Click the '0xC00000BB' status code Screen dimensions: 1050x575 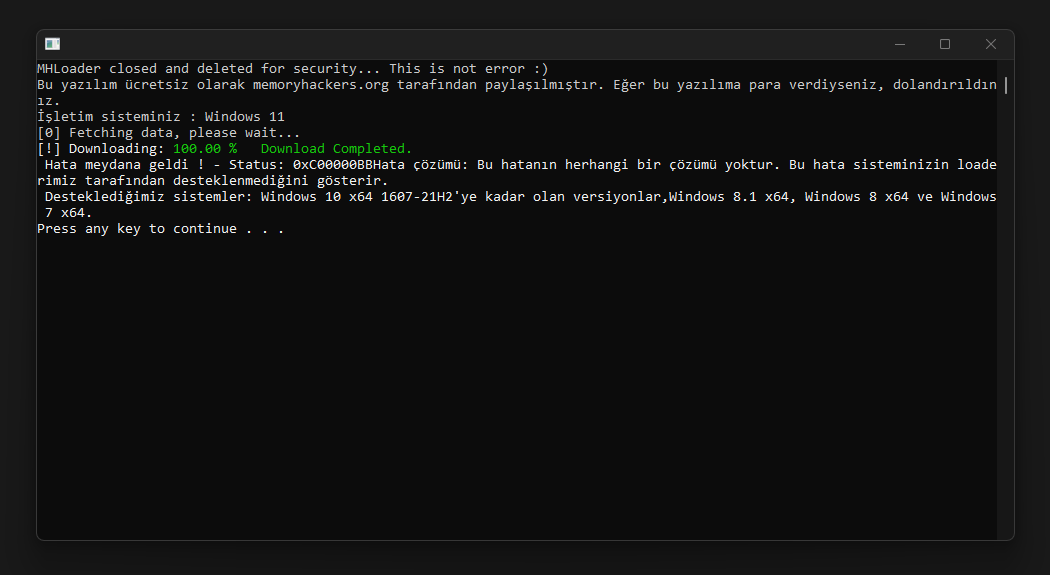(332, 165)
